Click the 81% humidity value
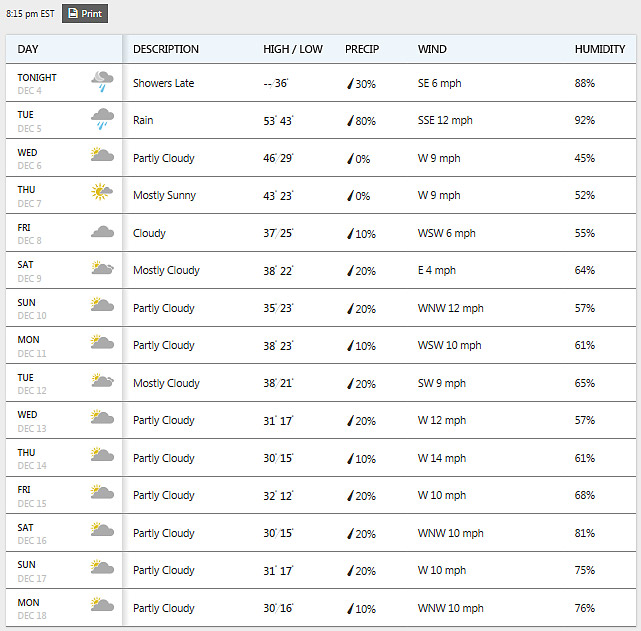This screenshot has height=631, width=641. pos(585,533)
